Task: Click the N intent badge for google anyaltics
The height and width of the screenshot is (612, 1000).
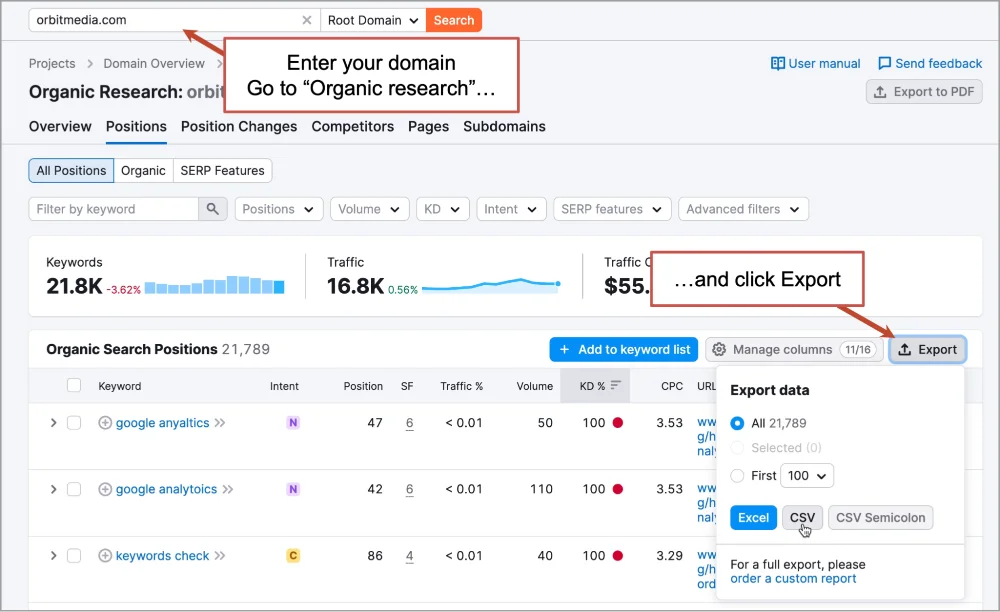Action: pos(293,423)
